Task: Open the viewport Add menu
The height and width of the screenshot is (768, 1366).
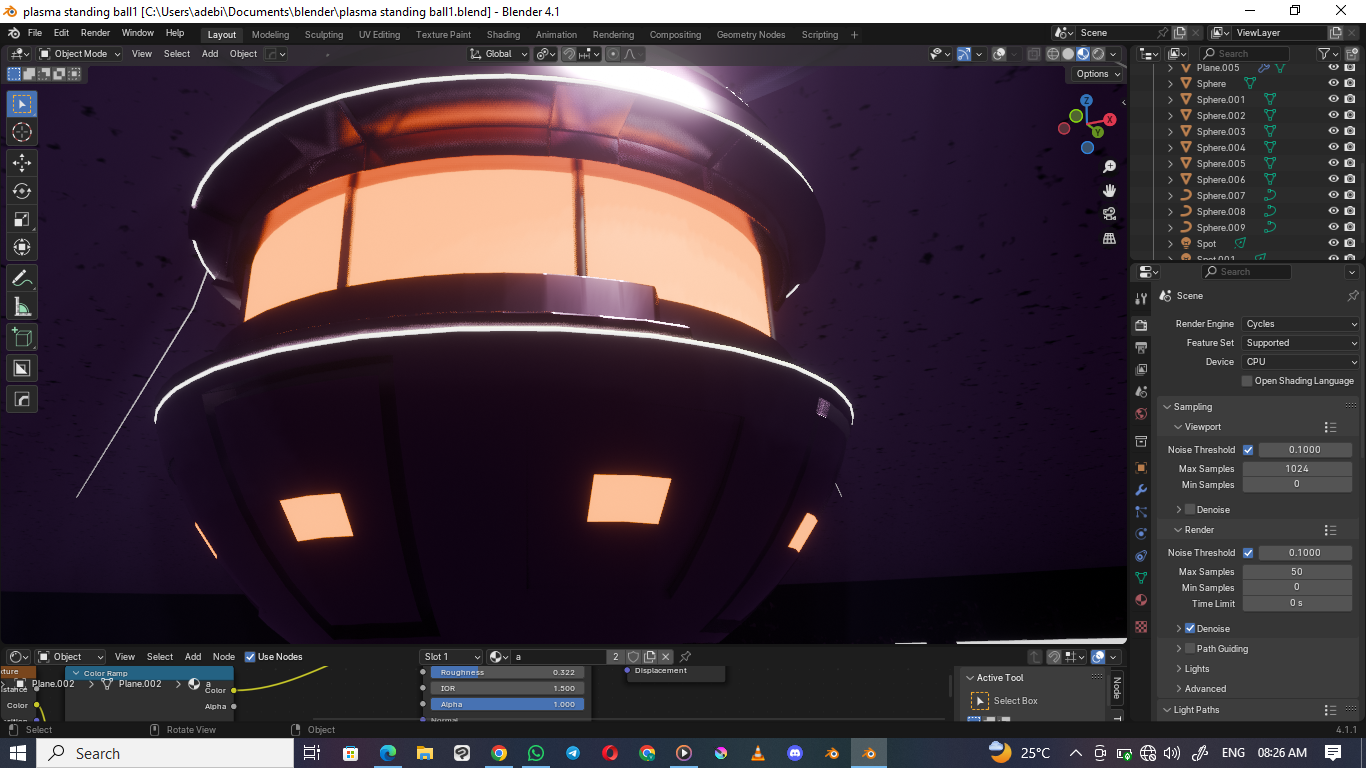Action: click(210, 54)
